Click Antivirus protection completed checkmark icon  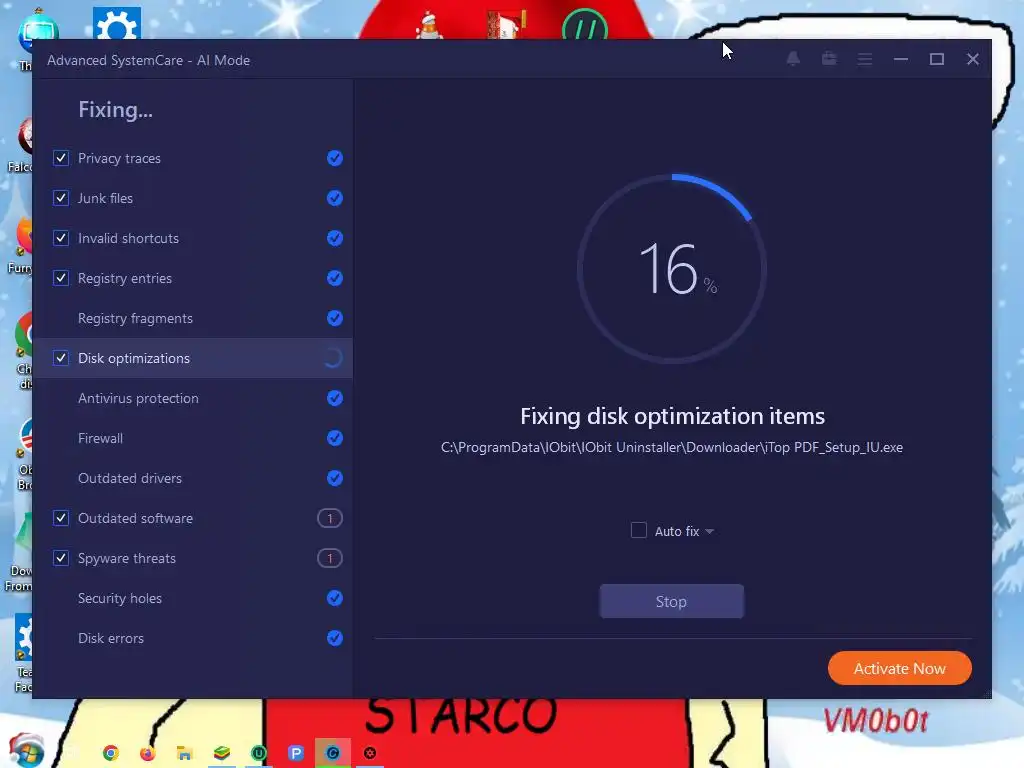coord(334,398)
